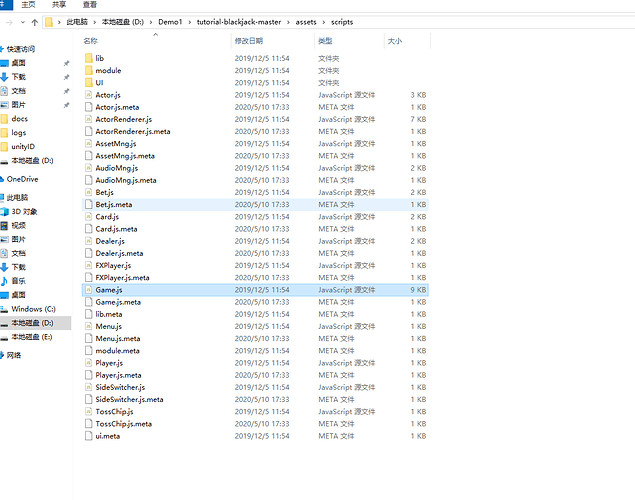Image resolution: width=635 pixels, height=500 pixels.
Task: Open unityID folder in quick access
Action: click(x=23, y=147)
